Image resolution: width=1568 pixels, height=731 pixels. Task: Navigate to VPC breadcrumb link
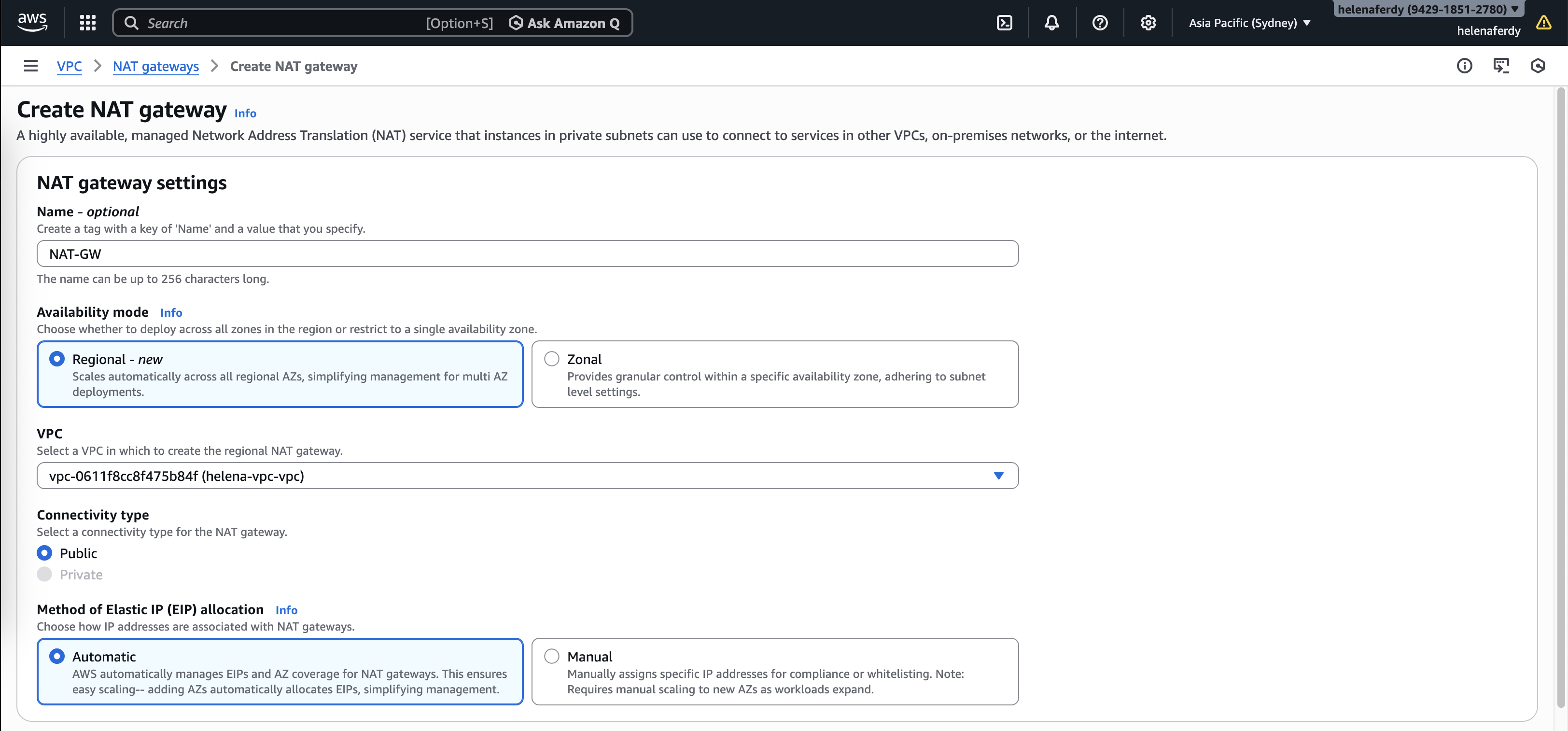pyautogui.click(x=70, y=66)
